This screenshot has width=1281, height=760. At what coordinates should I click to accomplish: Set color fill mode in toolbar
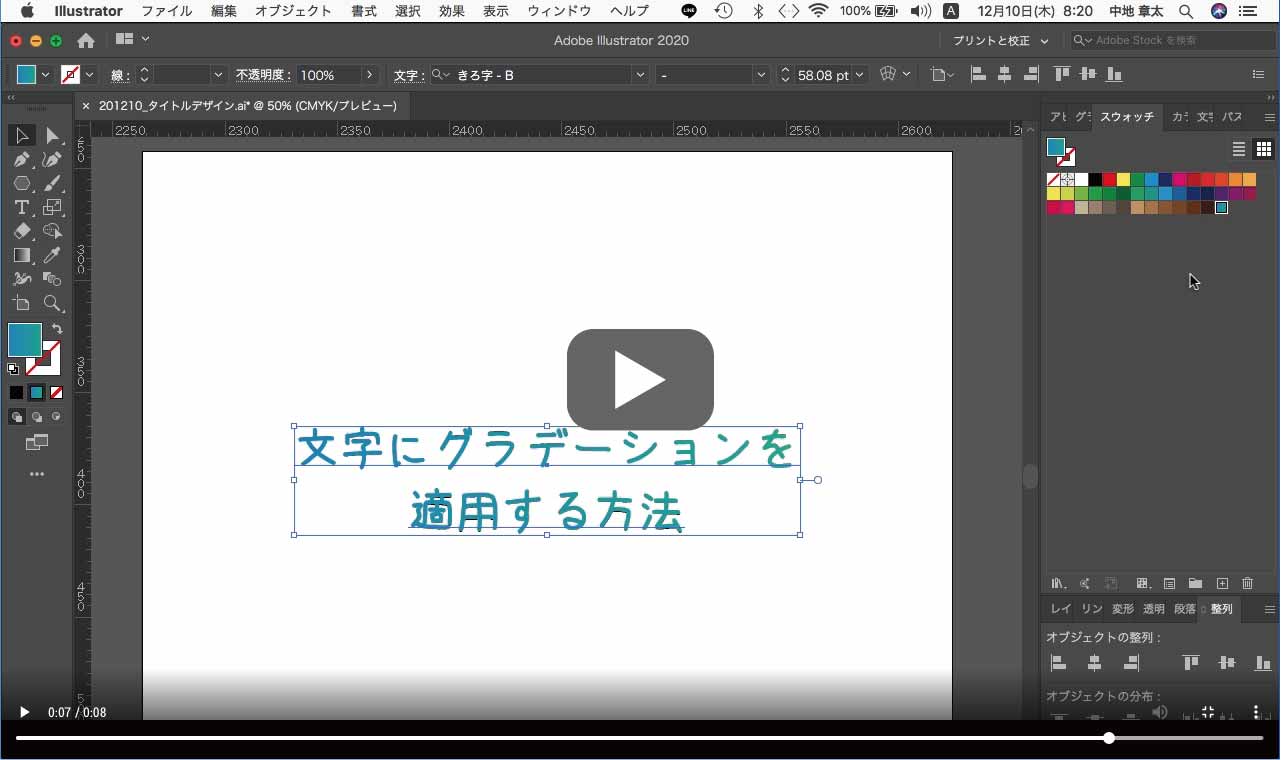pyautogui.click(x=16, y=393)
